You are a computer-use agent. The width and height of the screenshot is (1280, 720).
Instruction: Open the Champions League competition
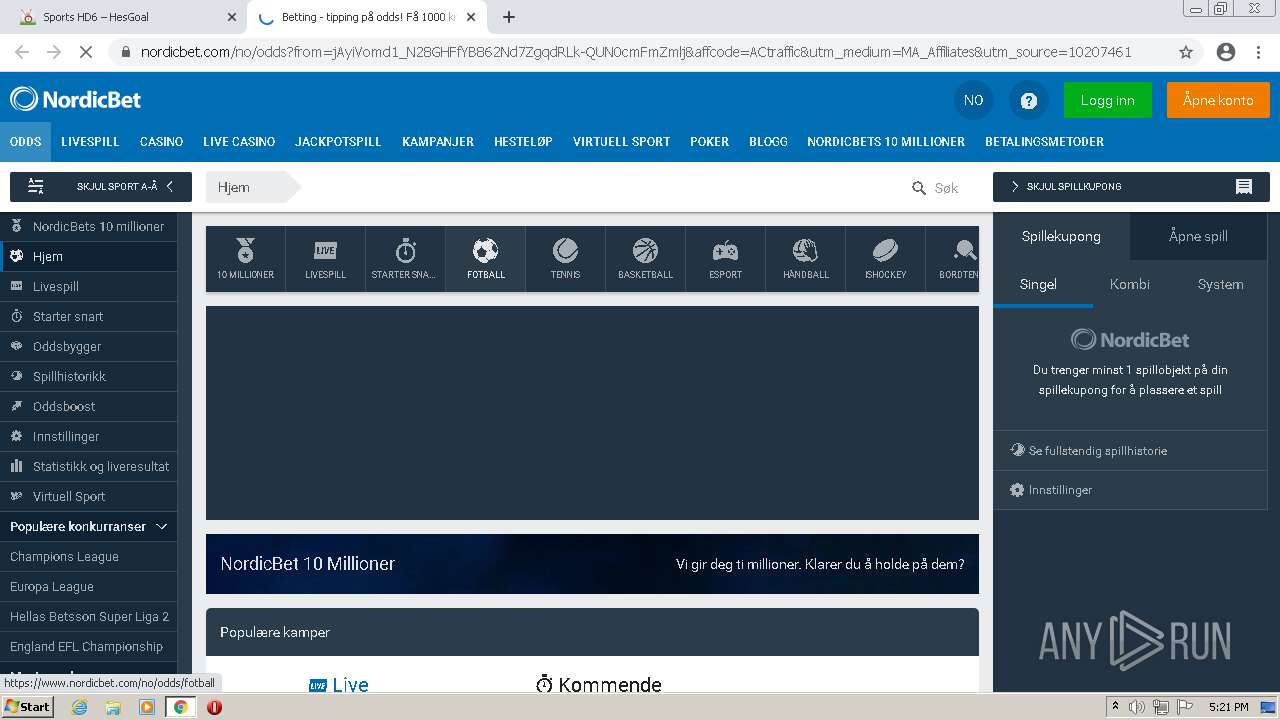88,557
